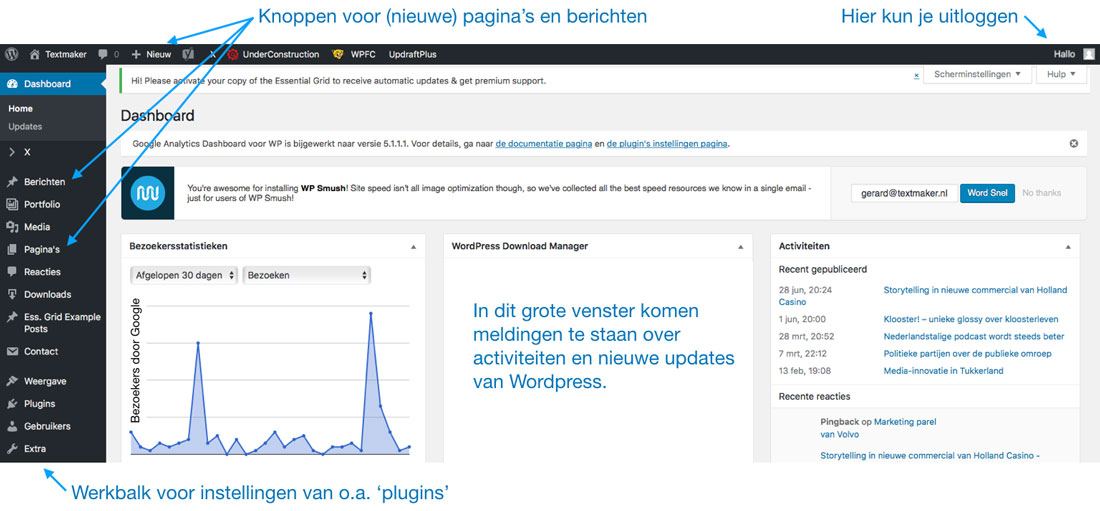1100x511 pixels.
Task: Open the Textmaker site home icon
Action: [34, 54]
